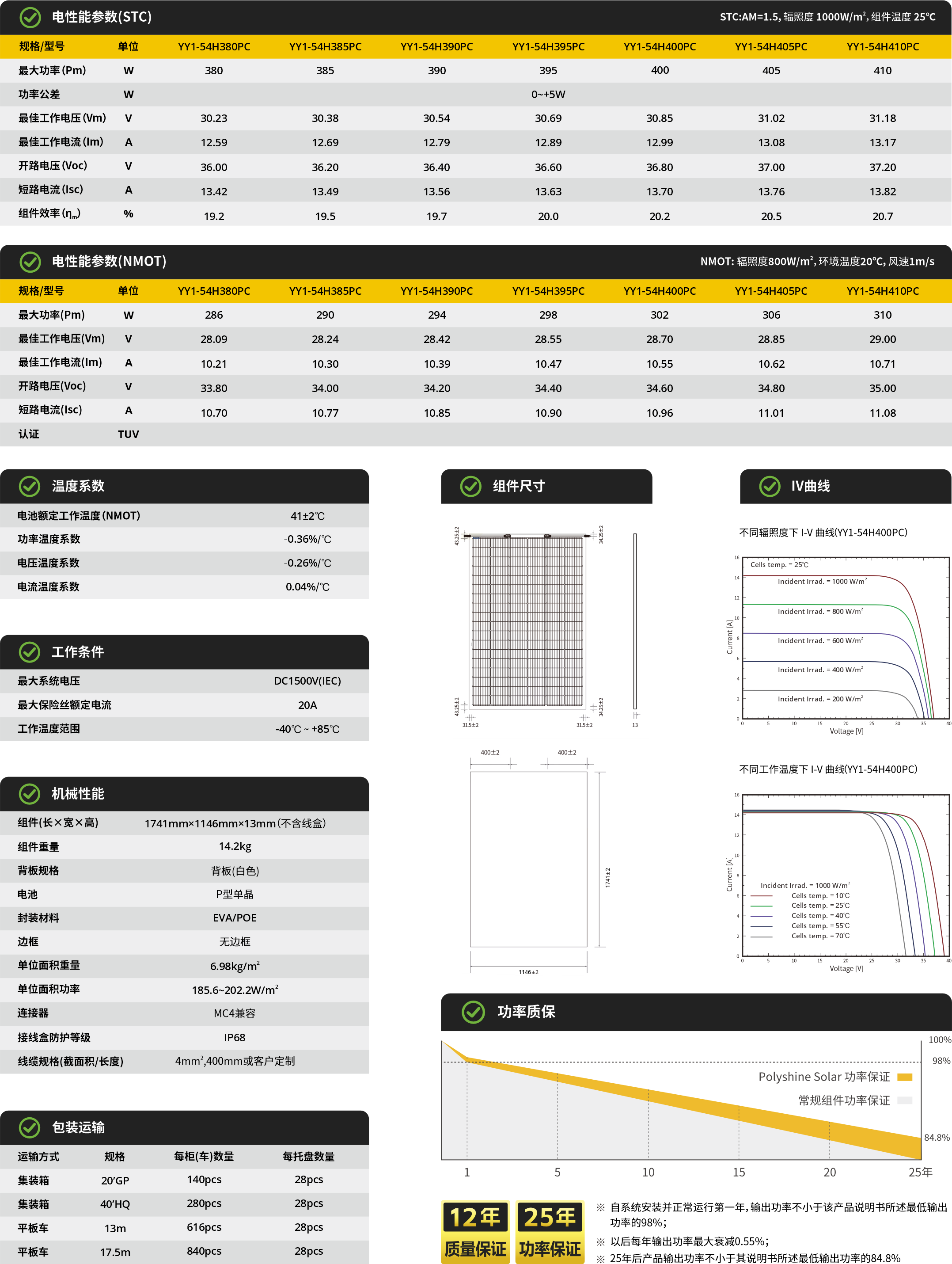Click the STC 短路电流 value 13.49
Image resolution: width=952 pixels, height=1264 pixels.
(x=326, y=192)
